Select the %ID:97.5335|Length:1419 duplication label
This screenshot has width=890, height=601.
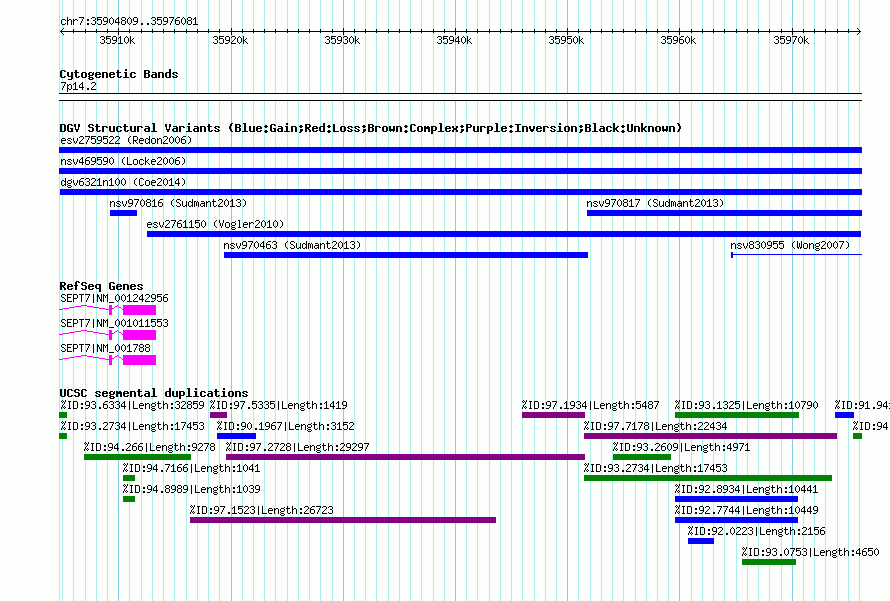279,405
